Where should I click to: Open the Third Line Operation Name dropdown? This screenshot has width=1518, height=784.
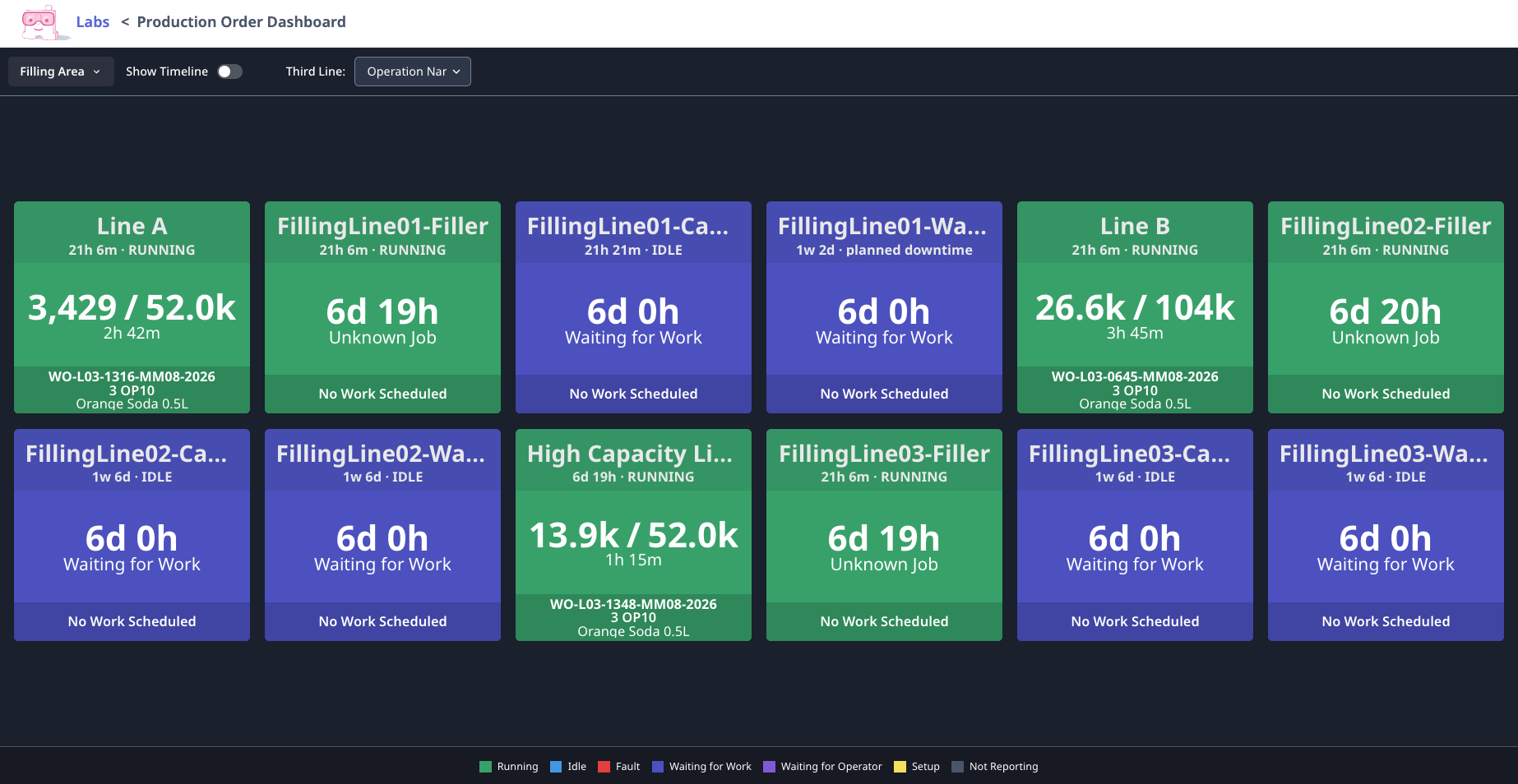point(412,71)
